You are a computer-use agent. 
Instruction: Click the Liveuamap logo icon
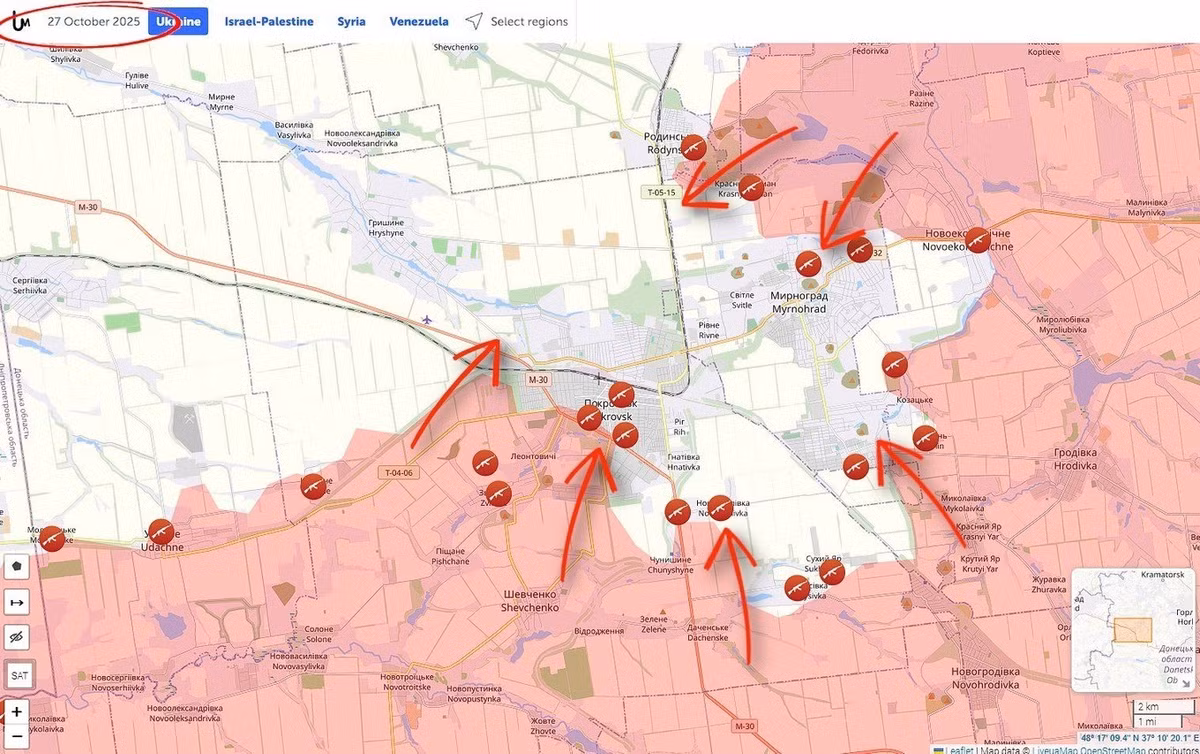pyautogui.click(x=18, y=21)
